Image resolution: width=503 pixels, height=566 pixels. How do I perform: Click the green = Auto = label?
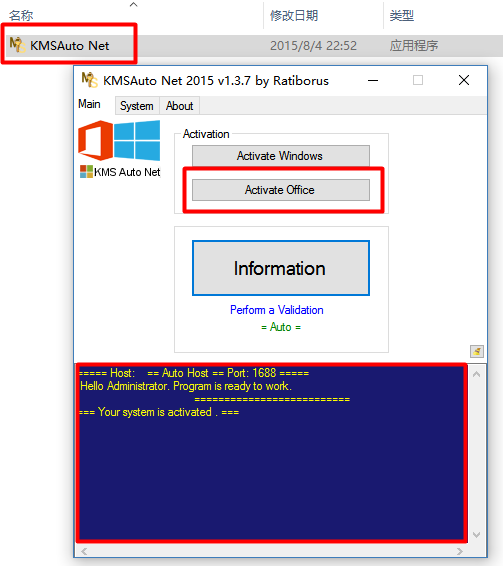[281, 327]
